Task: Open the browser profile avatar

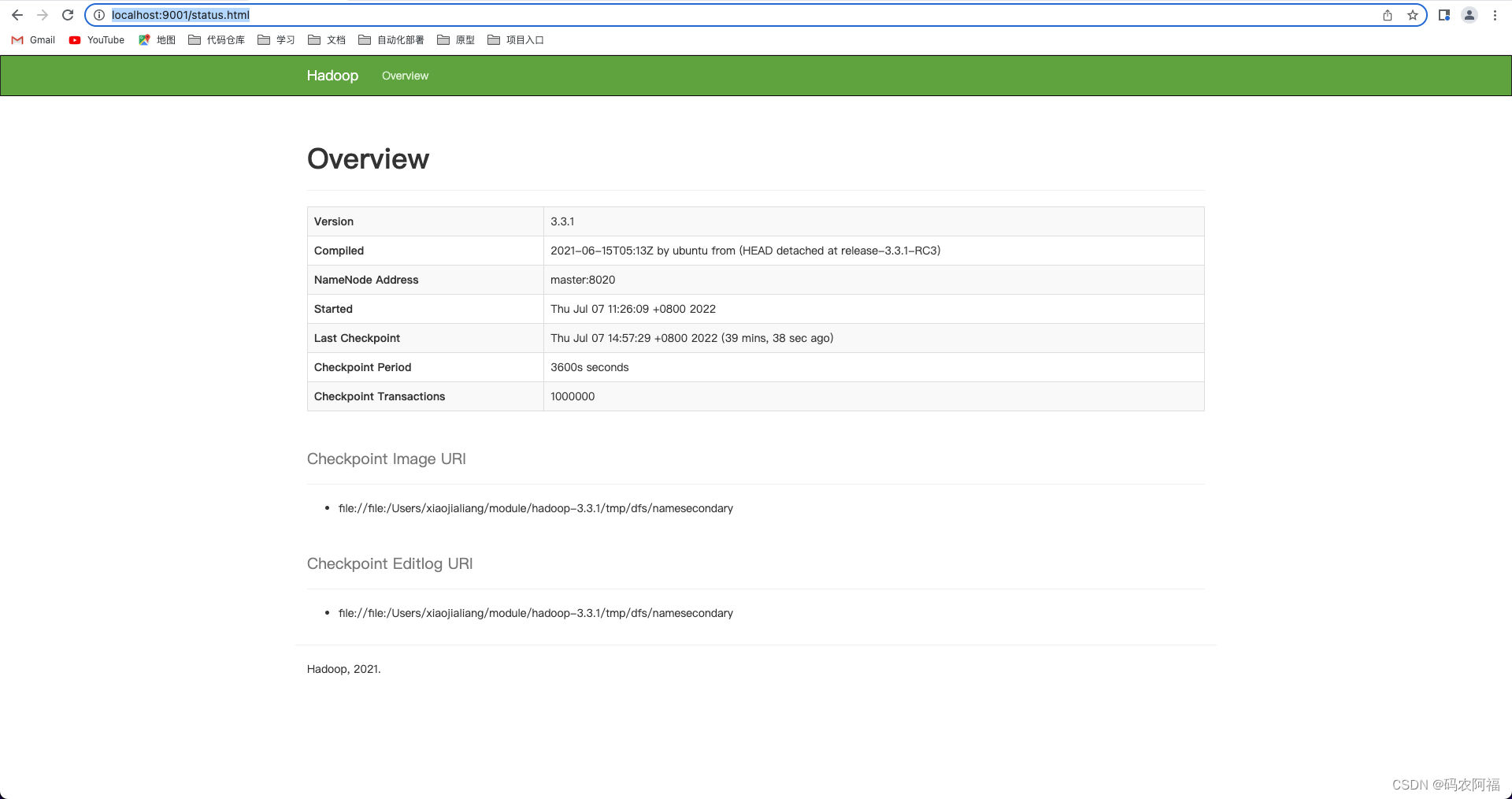Action: point(1469,15)
